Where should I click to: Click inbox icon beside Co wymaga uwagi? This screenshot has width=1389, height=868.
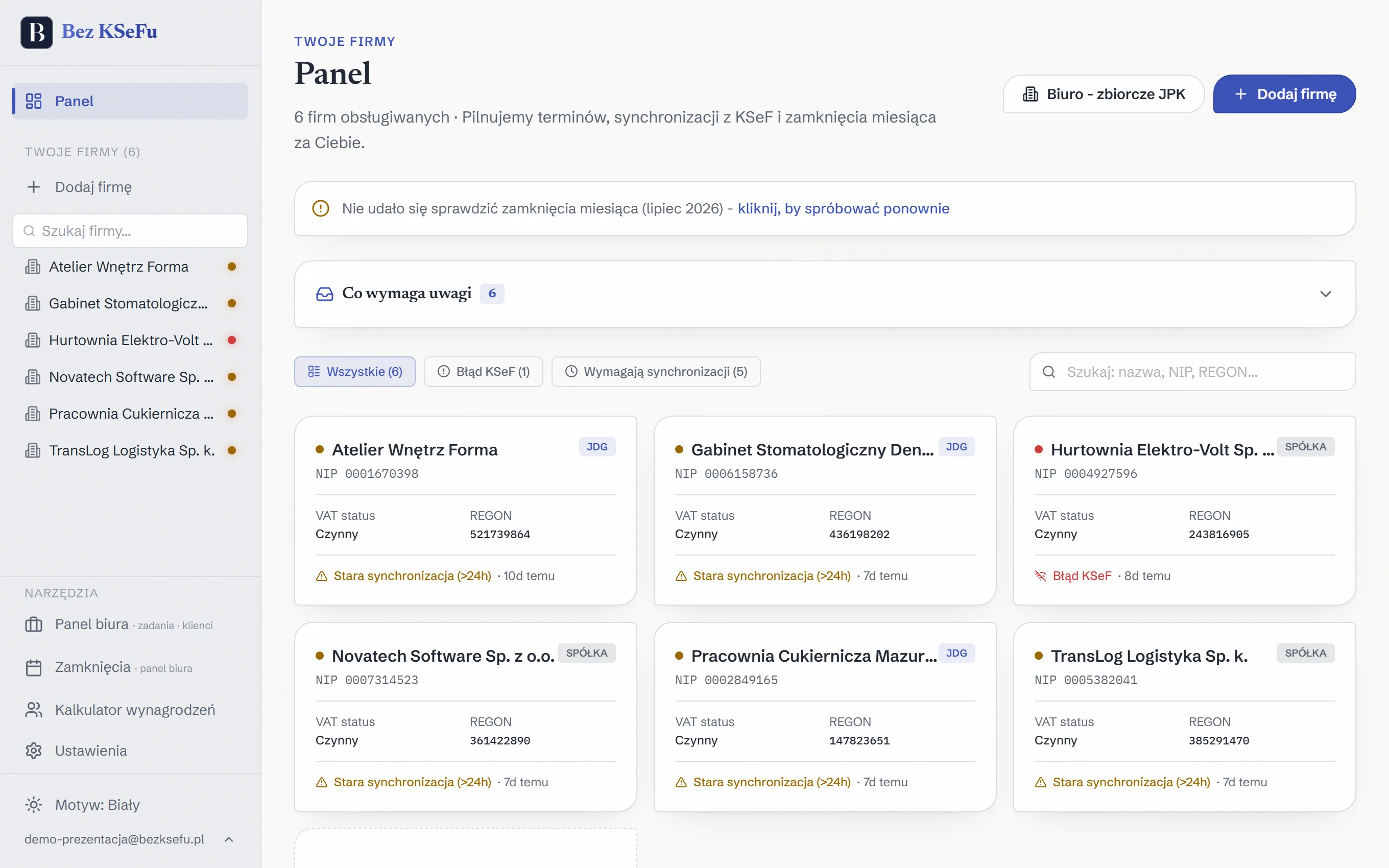coord(325,294)
